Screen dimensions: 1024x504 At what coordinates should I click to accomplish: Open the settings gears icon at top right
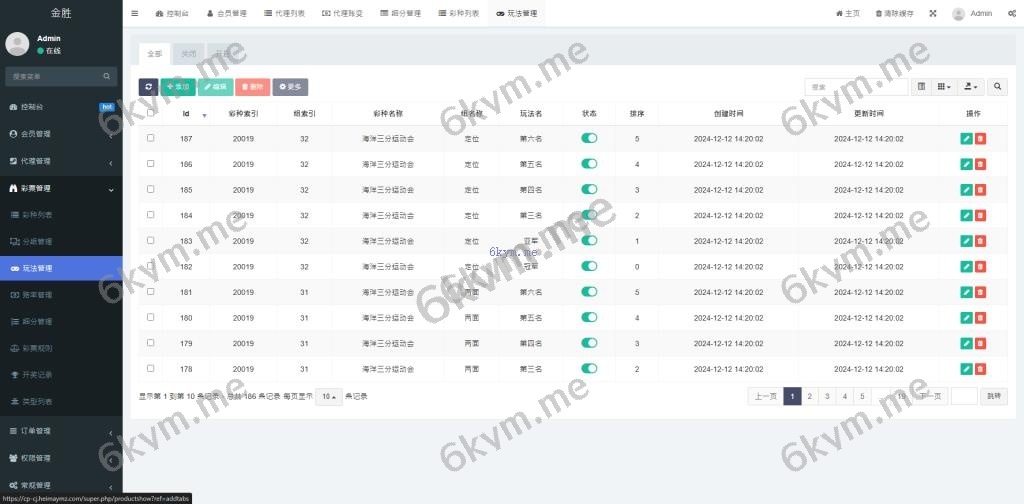[x=1012, y=14]
